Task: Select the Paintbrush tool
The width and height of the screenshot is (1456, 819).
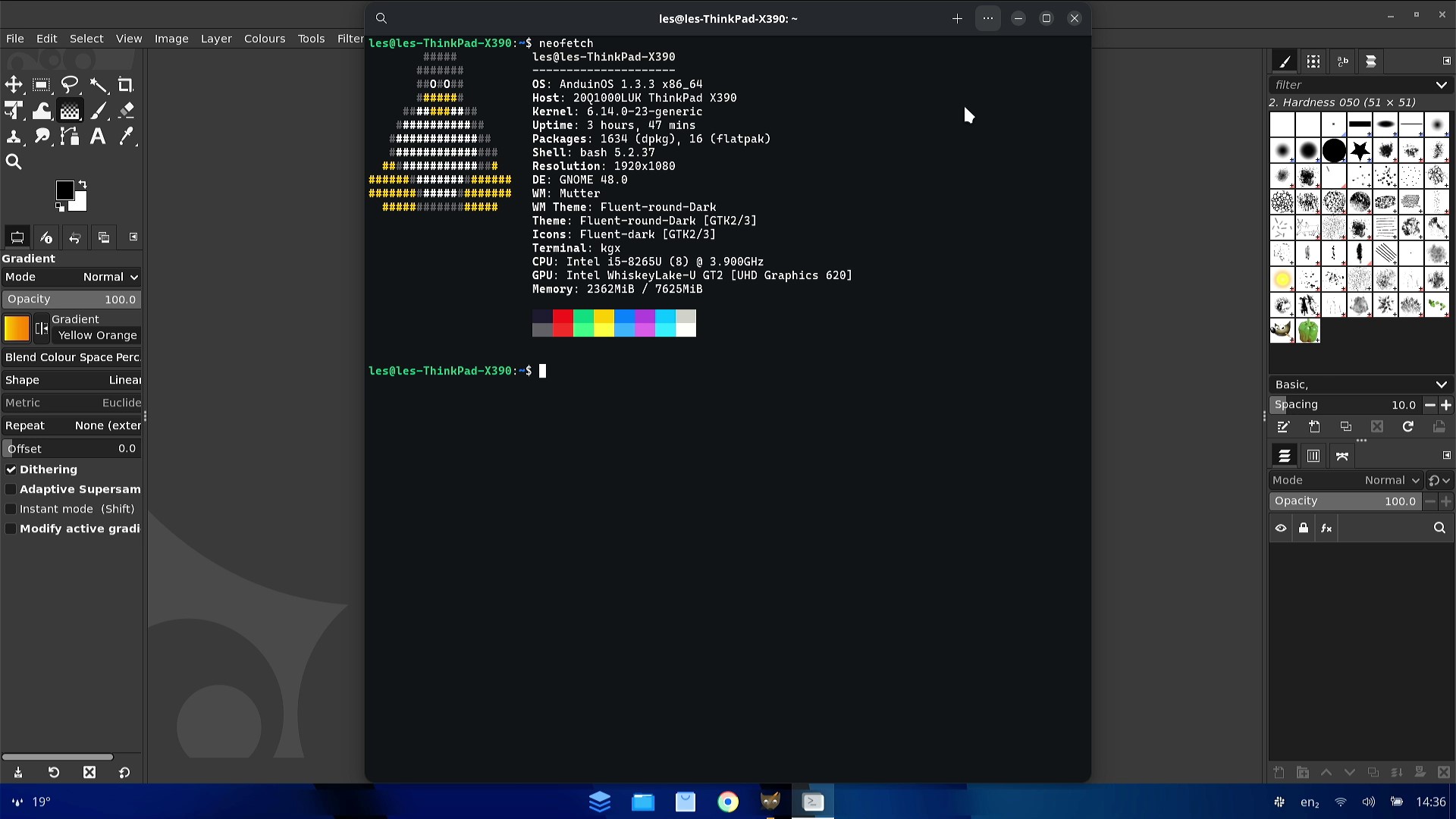Action: pyautogui.click(x=98, y=111)
